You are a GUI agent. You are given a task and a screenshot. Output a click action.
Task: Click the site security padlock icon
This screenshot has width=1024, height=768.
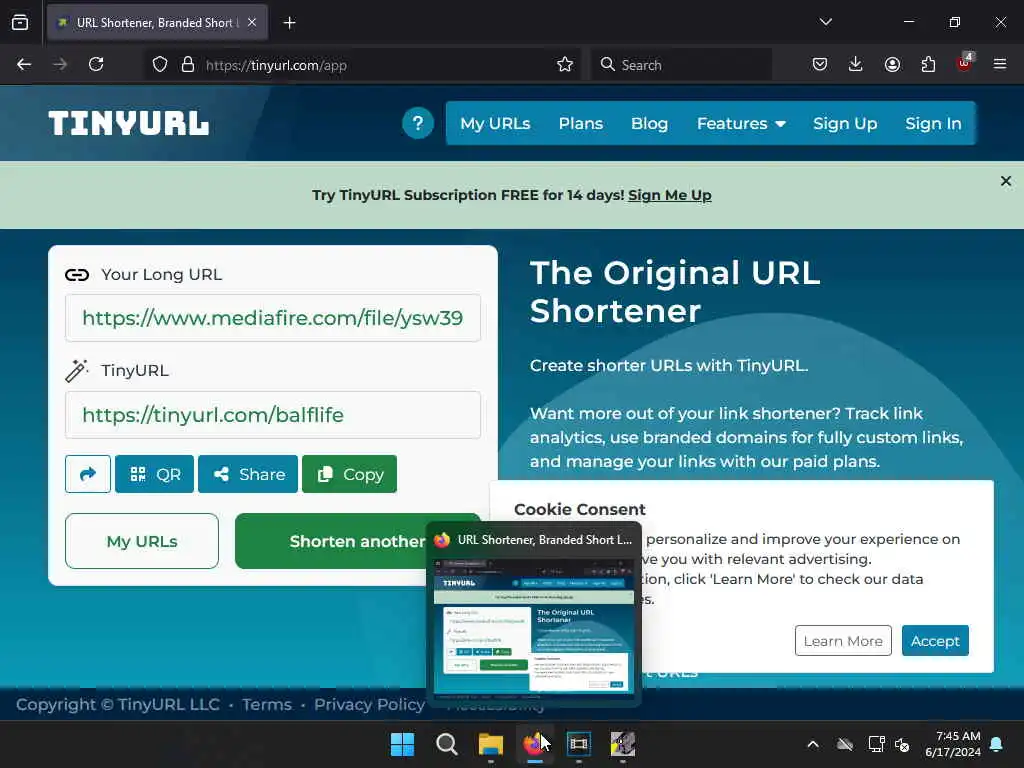click(x=188, y=65)
